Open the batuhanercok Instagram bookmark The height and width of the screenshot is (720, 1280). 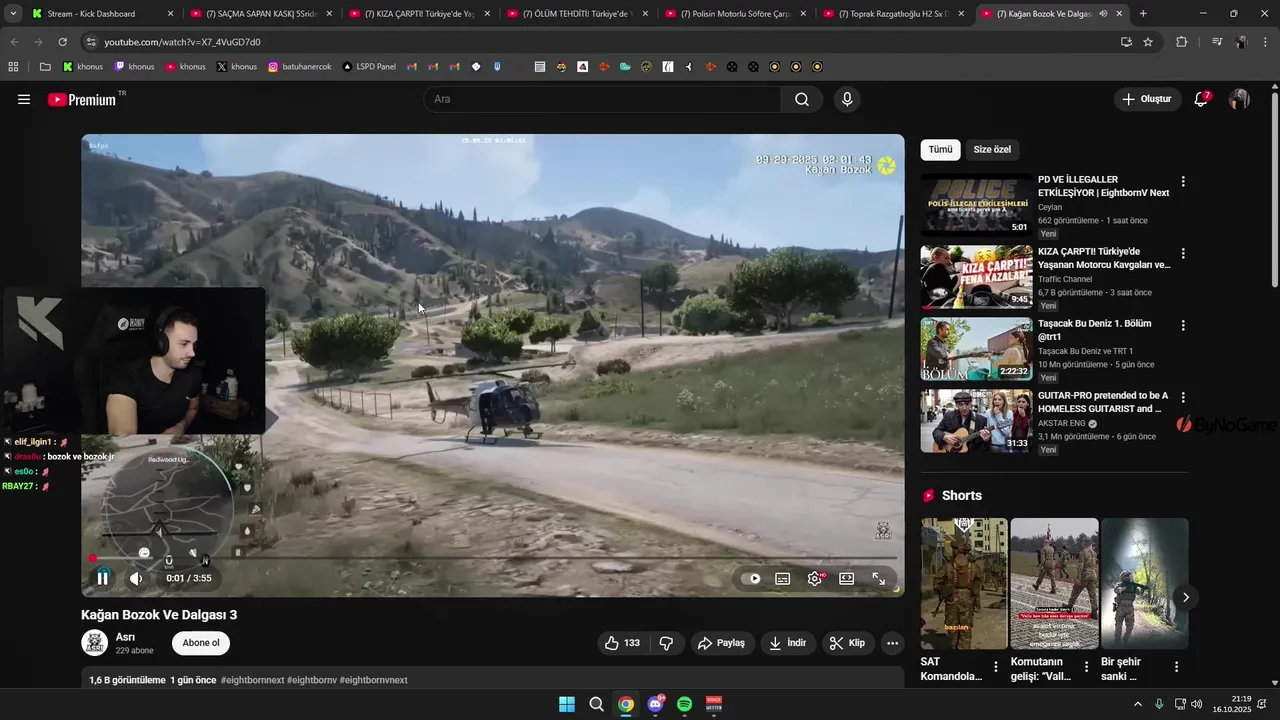tap(299, 67)
